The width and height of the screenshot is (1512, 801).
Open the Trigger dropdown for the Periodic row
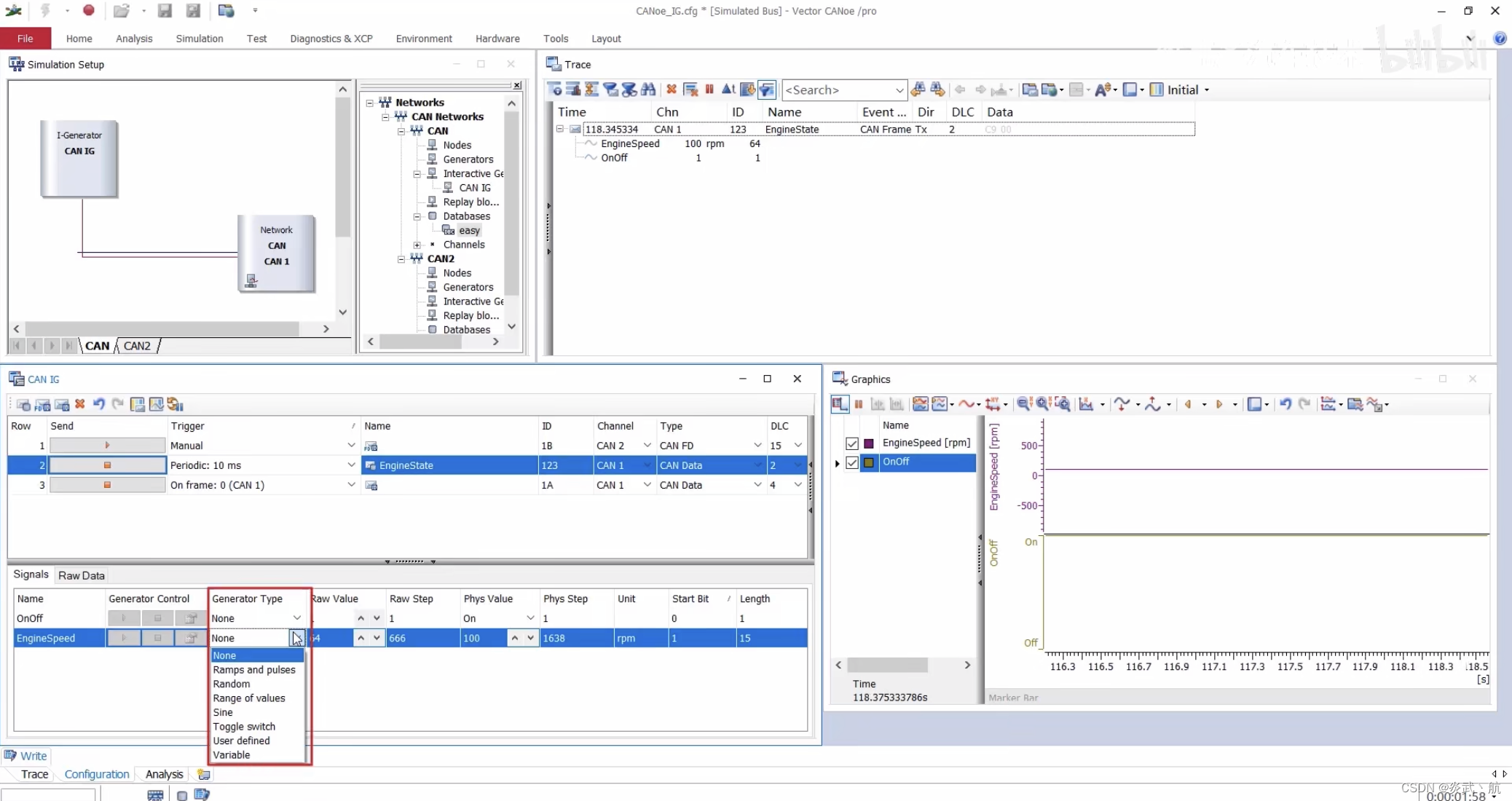click(351, 465)
